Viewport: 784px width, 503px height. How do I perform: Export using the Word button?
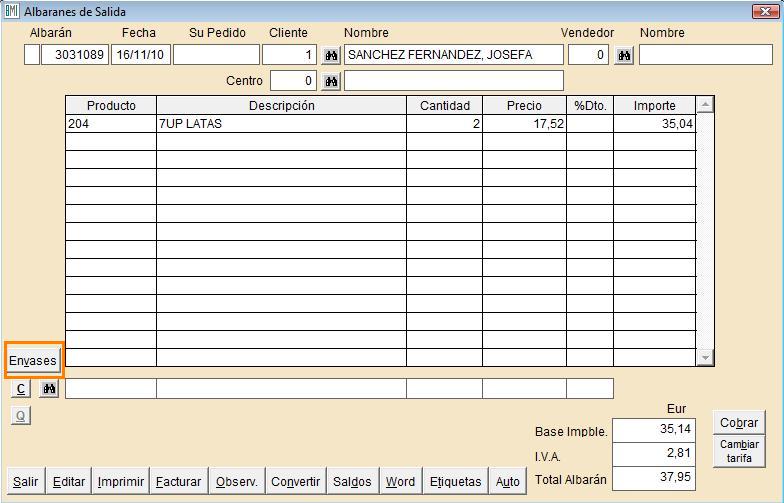click(x=400, y=481)
